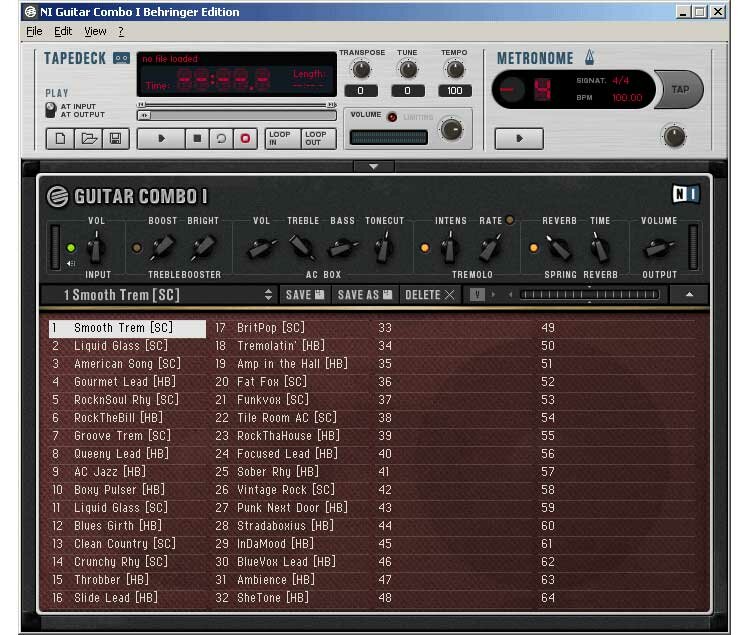Collapse the preset list with the up arrow
Image resolution: width=750 pixels, height=635 pixels.
click(x=689, y=295)
